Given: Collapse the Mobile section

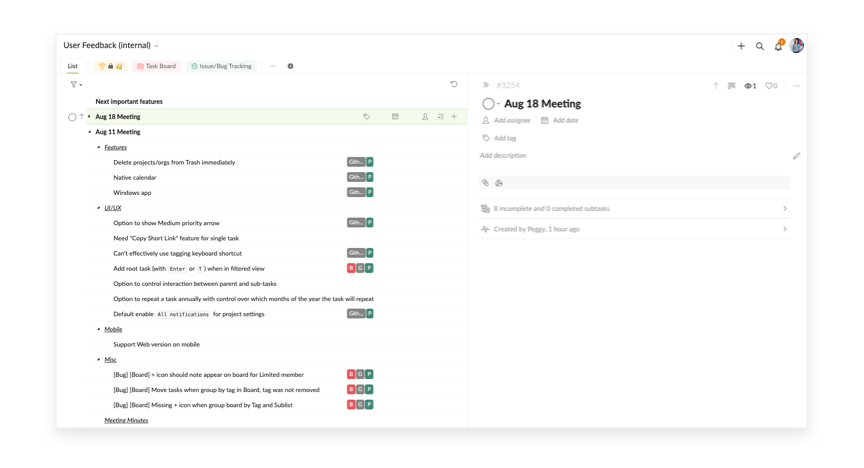Looking at the screenshot, I should pyautogui.click(x=99, y=329).
